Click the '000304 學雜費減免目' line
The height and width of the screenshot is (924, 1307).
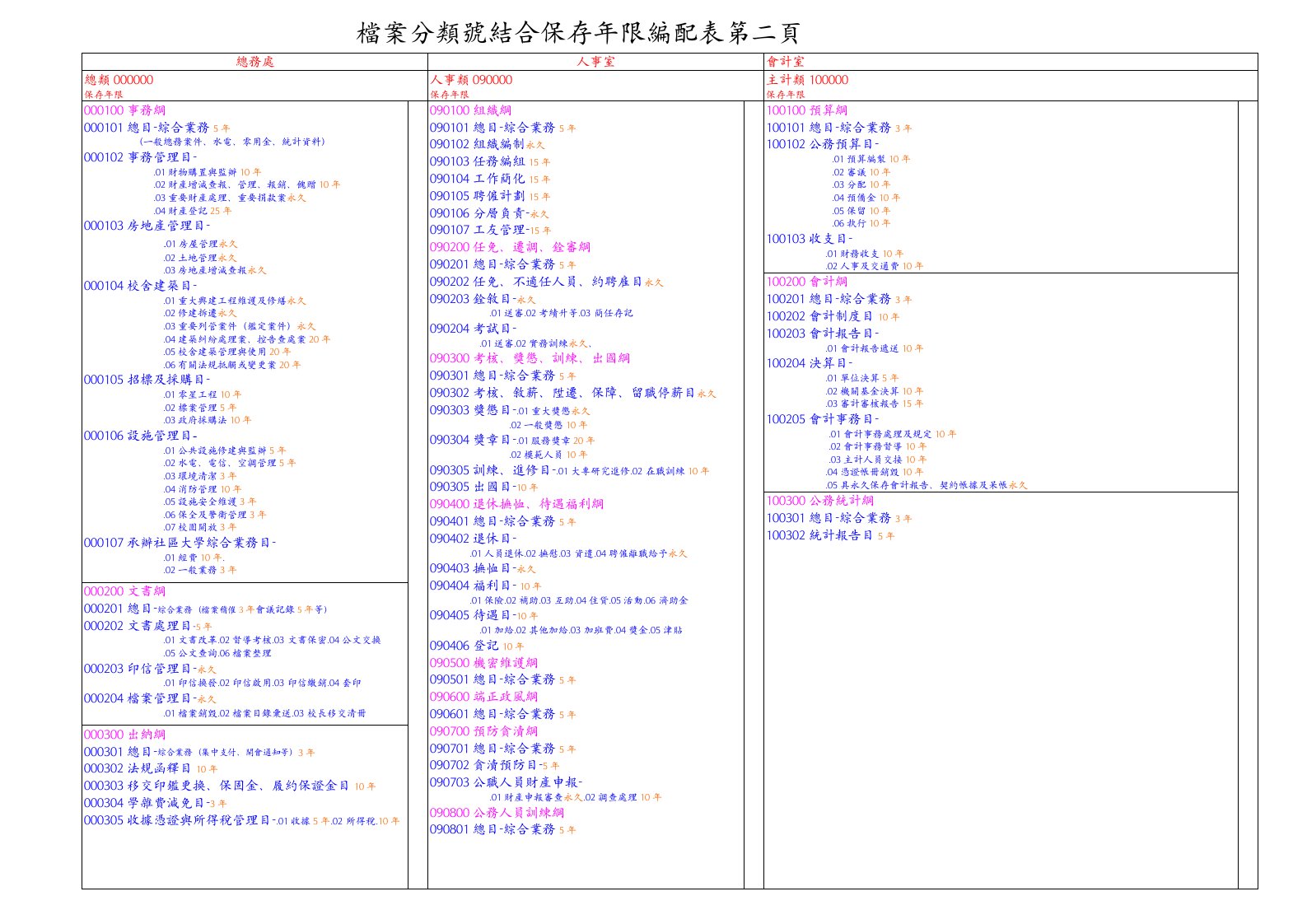click(x=156, y=803)
